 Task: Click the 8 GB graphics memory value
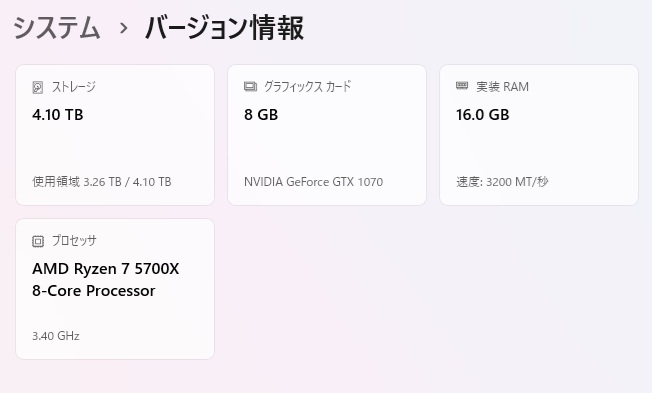point(261,115)
